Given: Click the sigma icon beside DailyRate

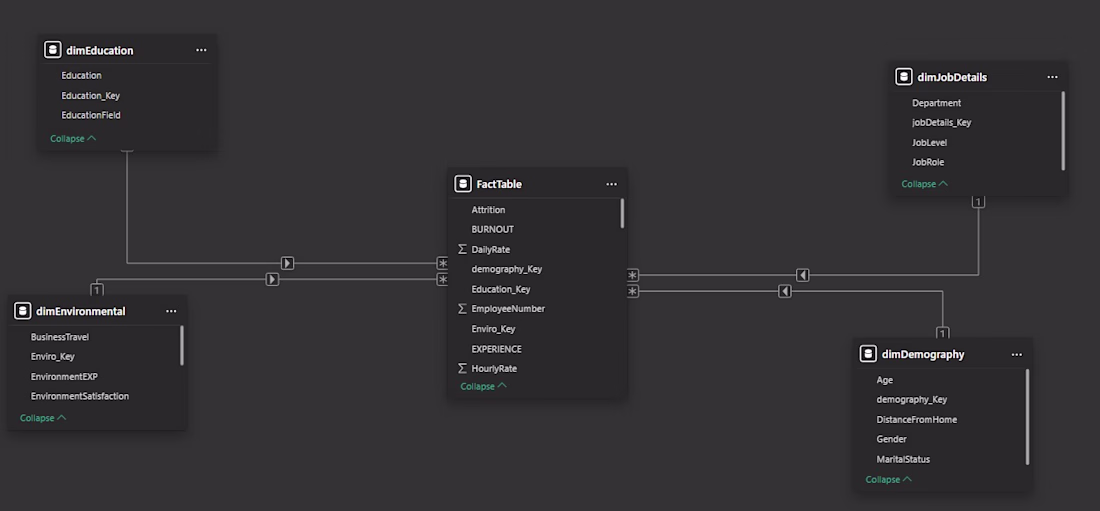Looking at the screenshot, I should click(462, 249).
